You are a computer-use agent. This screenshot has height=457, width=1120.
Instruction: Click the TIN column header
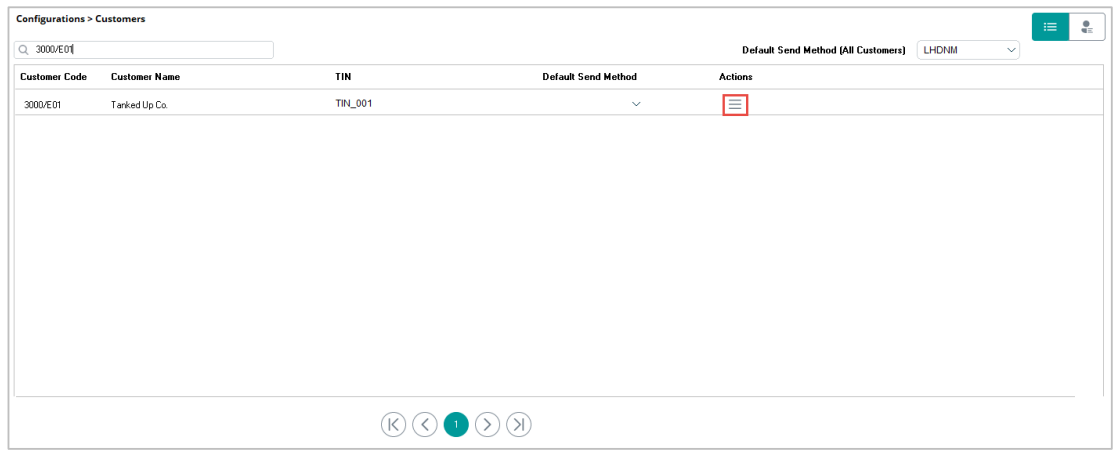(343, 77)
